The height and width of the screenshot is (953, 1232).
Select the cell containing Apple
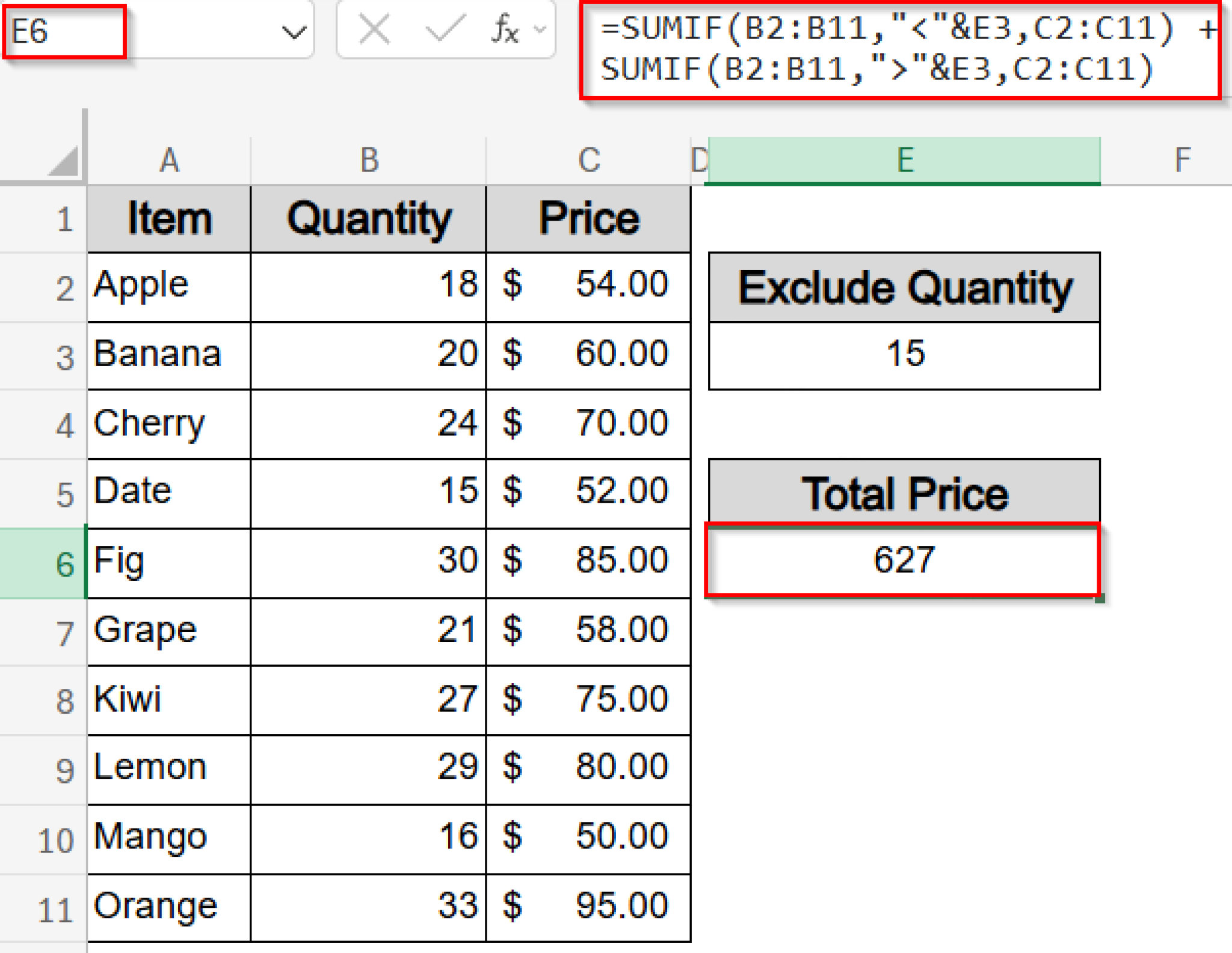168,286
